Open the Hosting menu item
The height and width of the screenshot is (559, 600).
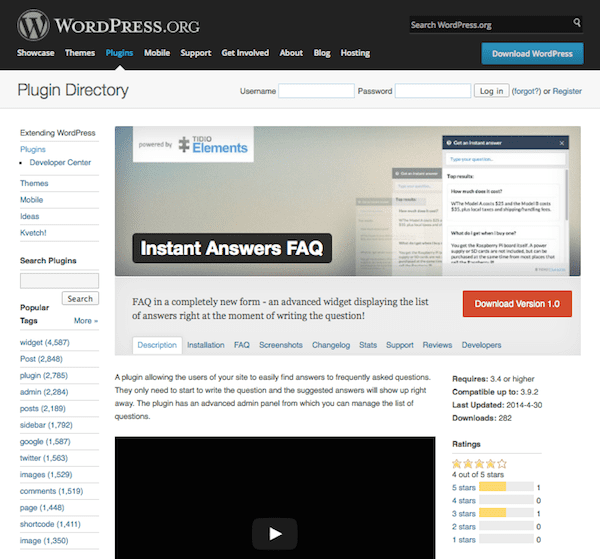(355, 53)
